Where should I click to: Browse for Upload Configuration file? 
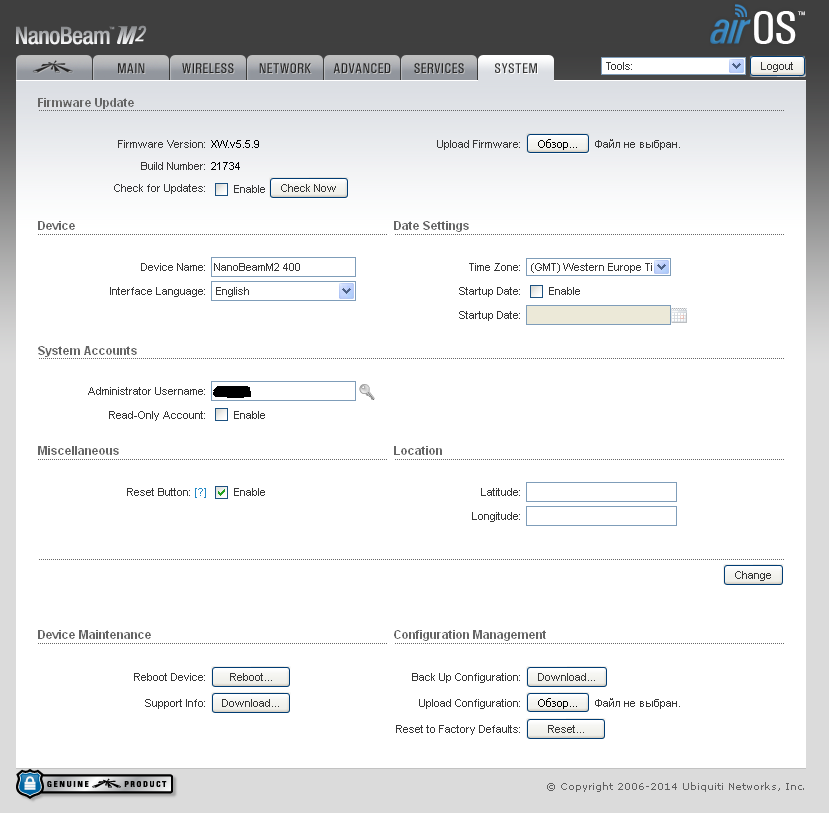pyautogui.click(x=558, y=703)
